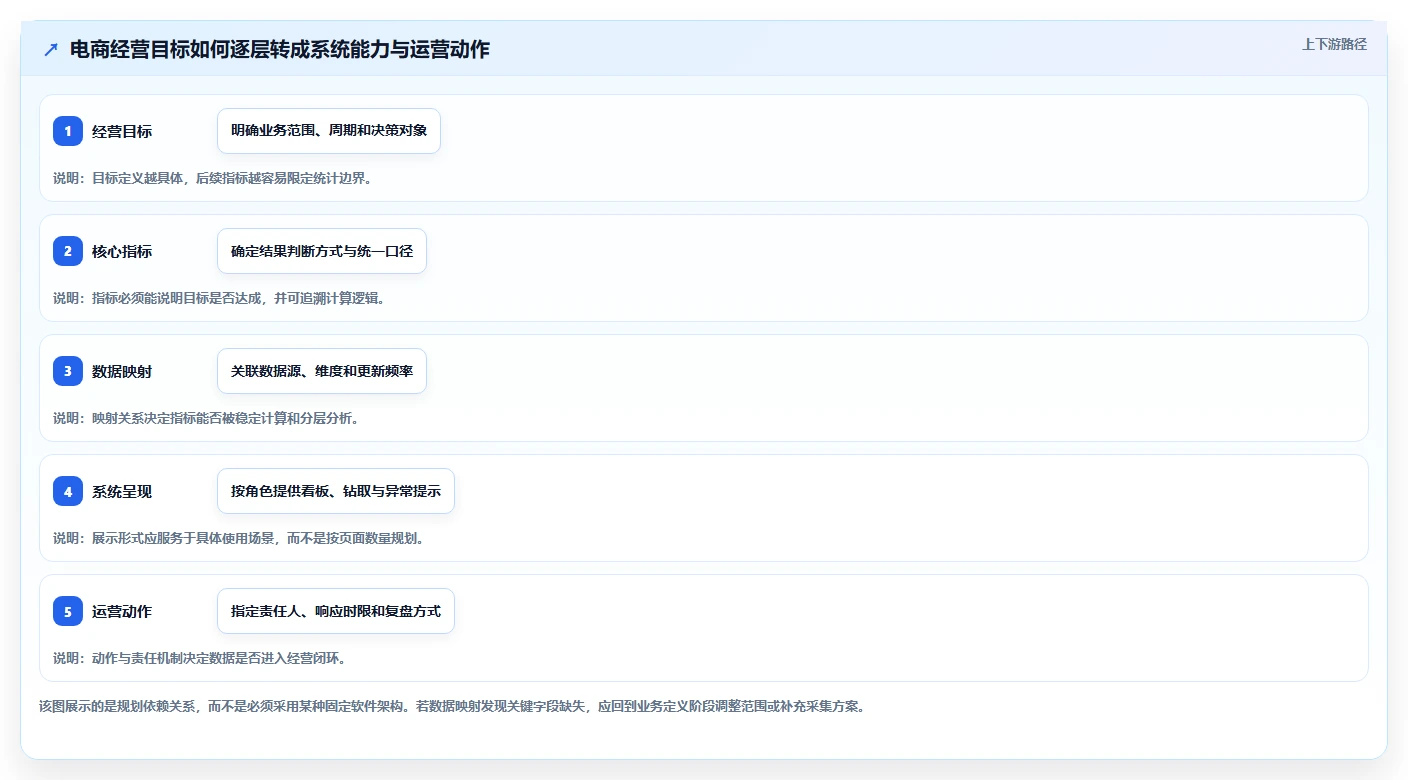Click the note 映射关系决定指标能否被稳定计算
Screen dimensions: 1408x780
(205, 418)
